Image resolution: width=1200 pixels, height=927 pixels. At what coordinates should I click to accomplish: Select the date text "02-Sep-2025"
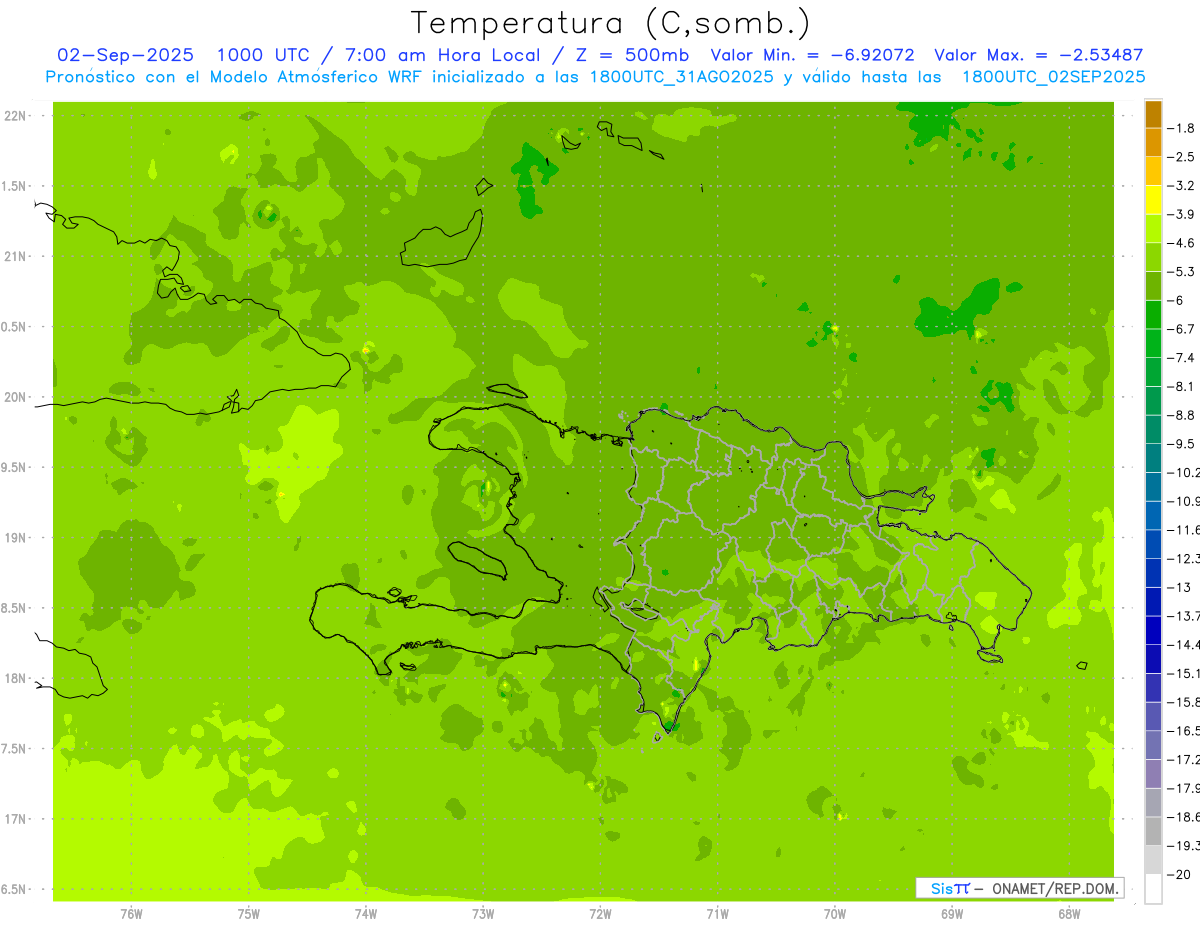[x=125, y=55]
